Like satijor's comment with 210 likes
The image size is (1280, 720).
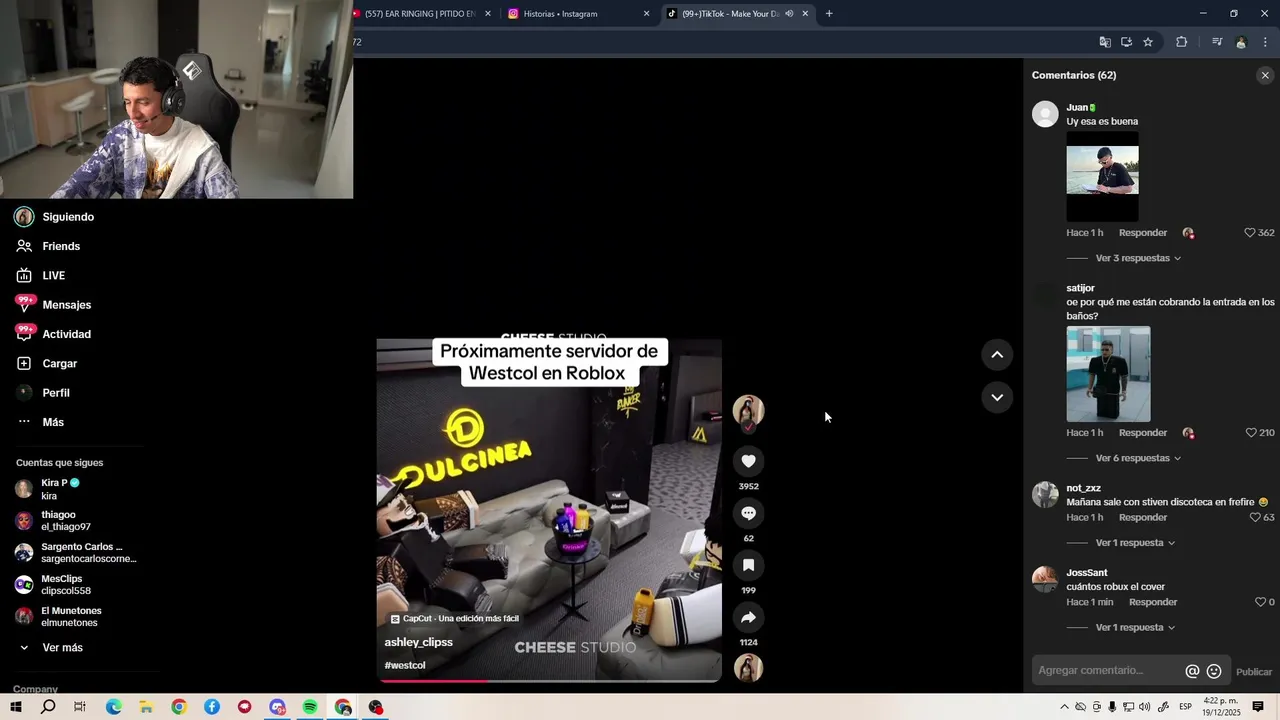click(1250, 433)
